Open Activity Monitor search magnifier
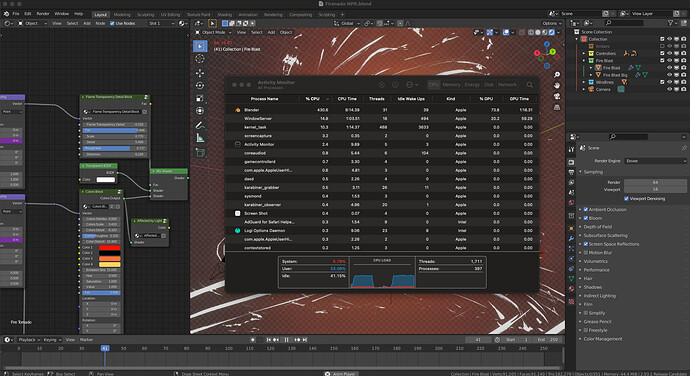This screenshot has height=376, width=690. [x=529, y=85]
